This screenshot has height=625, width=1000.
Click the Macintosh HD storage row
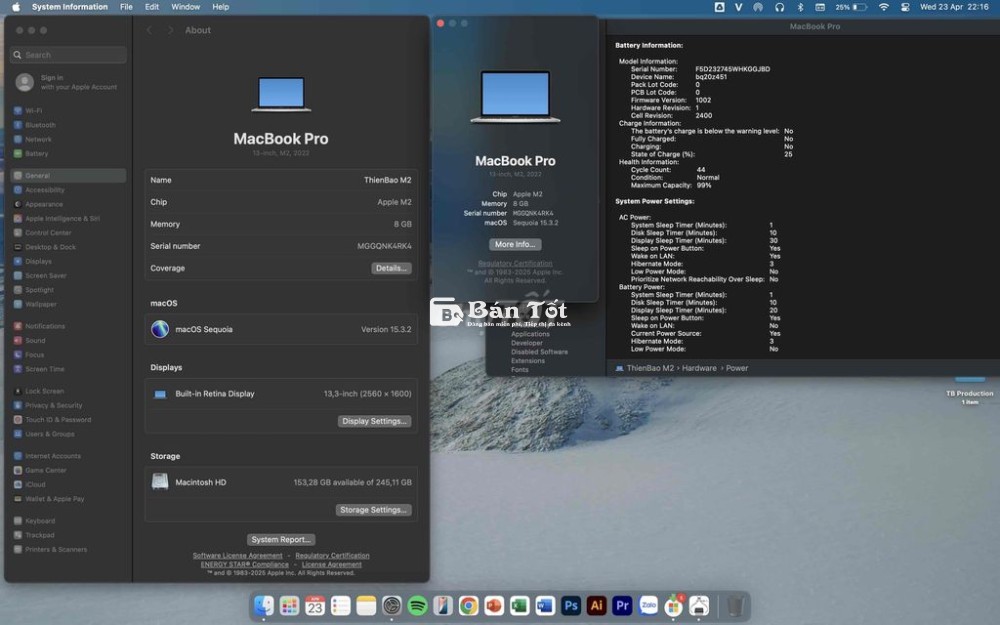pos(281,482)
